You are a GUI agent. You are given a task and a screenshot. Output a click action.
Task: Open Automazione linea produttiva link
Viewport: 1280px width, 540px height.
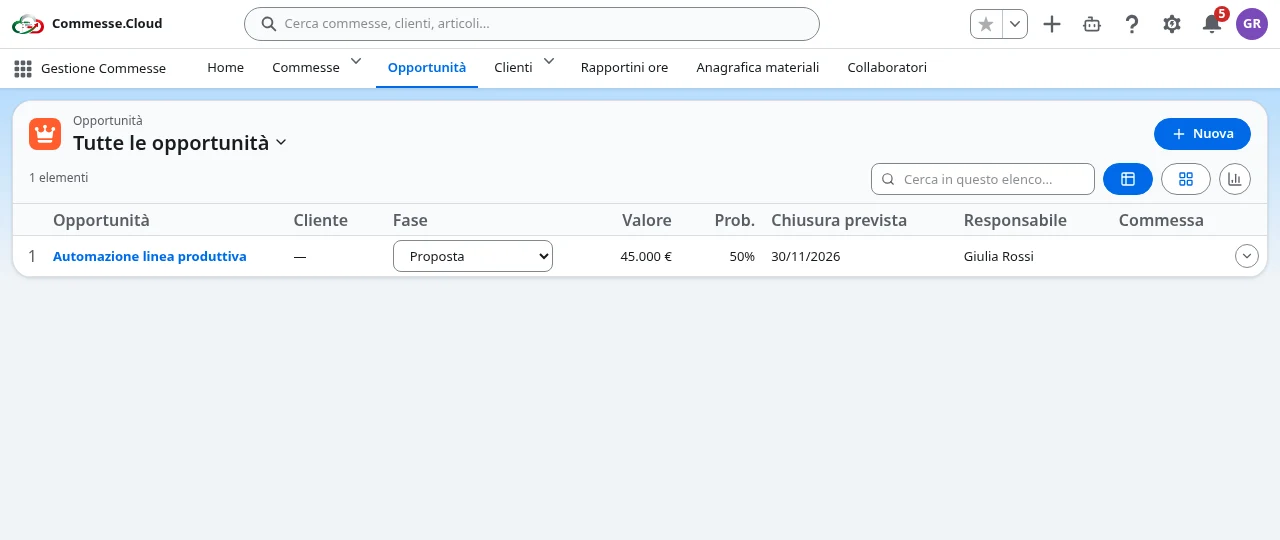[x=150, y=256]
